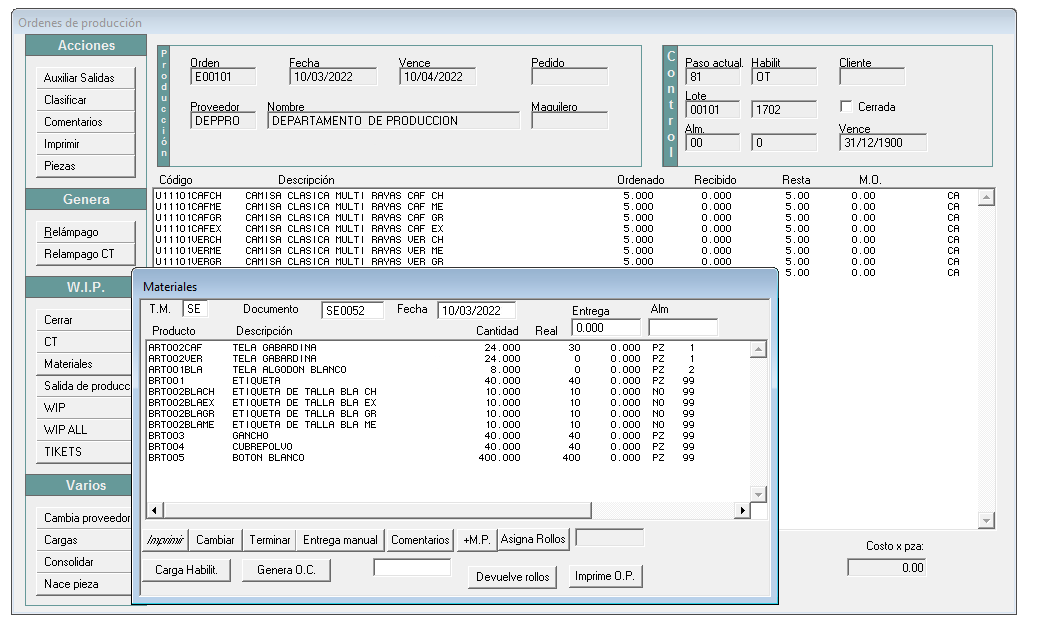Open the Piezas action
Screen dimensions: 1037x633
85,166
